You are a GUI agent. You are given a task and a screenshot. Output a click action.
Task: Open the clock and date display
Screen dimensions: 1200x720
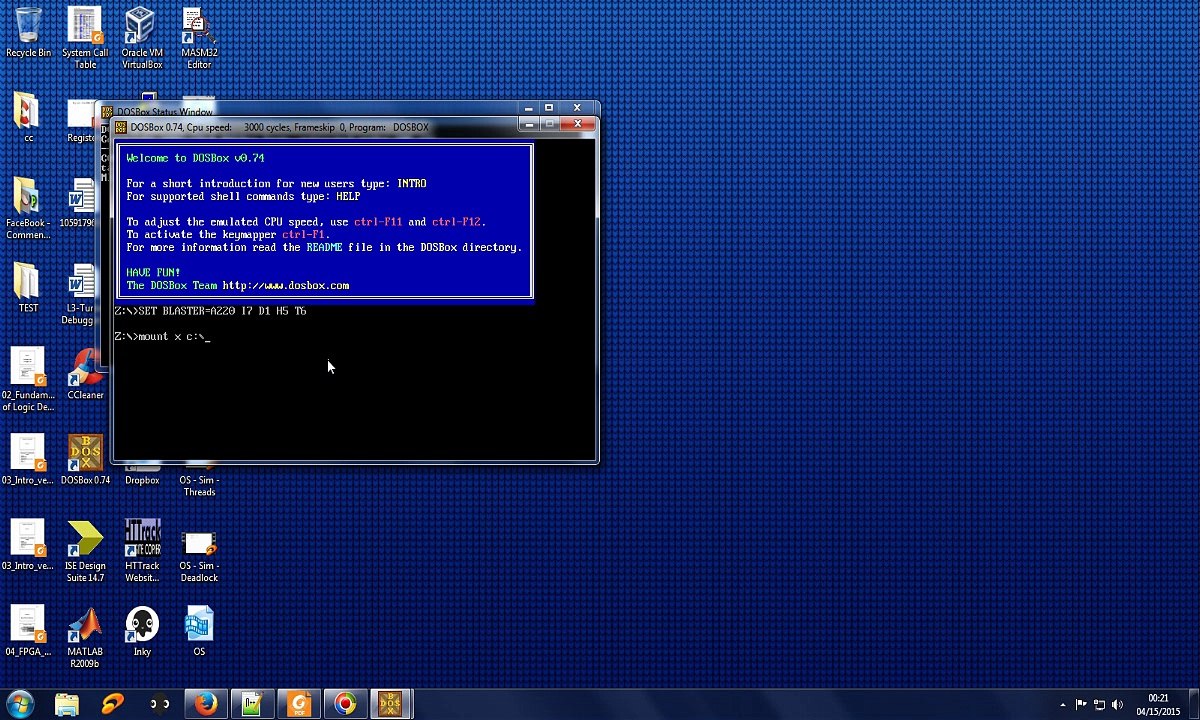pos(1158,705)
